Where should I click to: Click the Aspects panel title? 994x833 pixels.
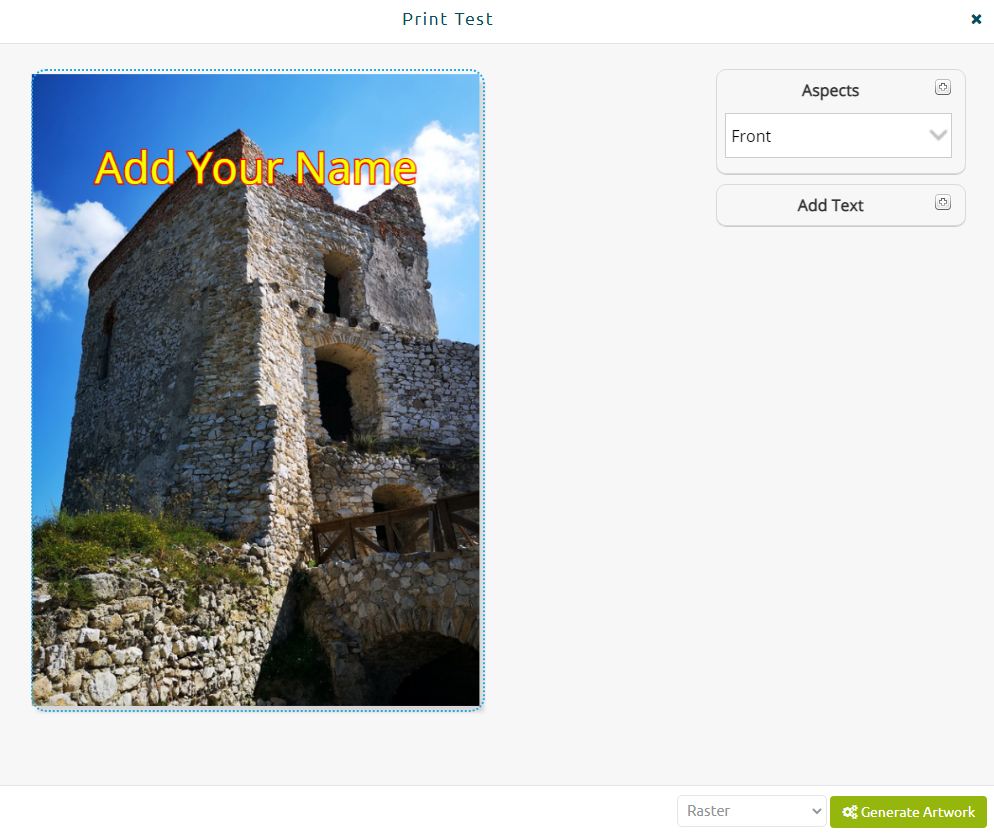click(830, 91)
